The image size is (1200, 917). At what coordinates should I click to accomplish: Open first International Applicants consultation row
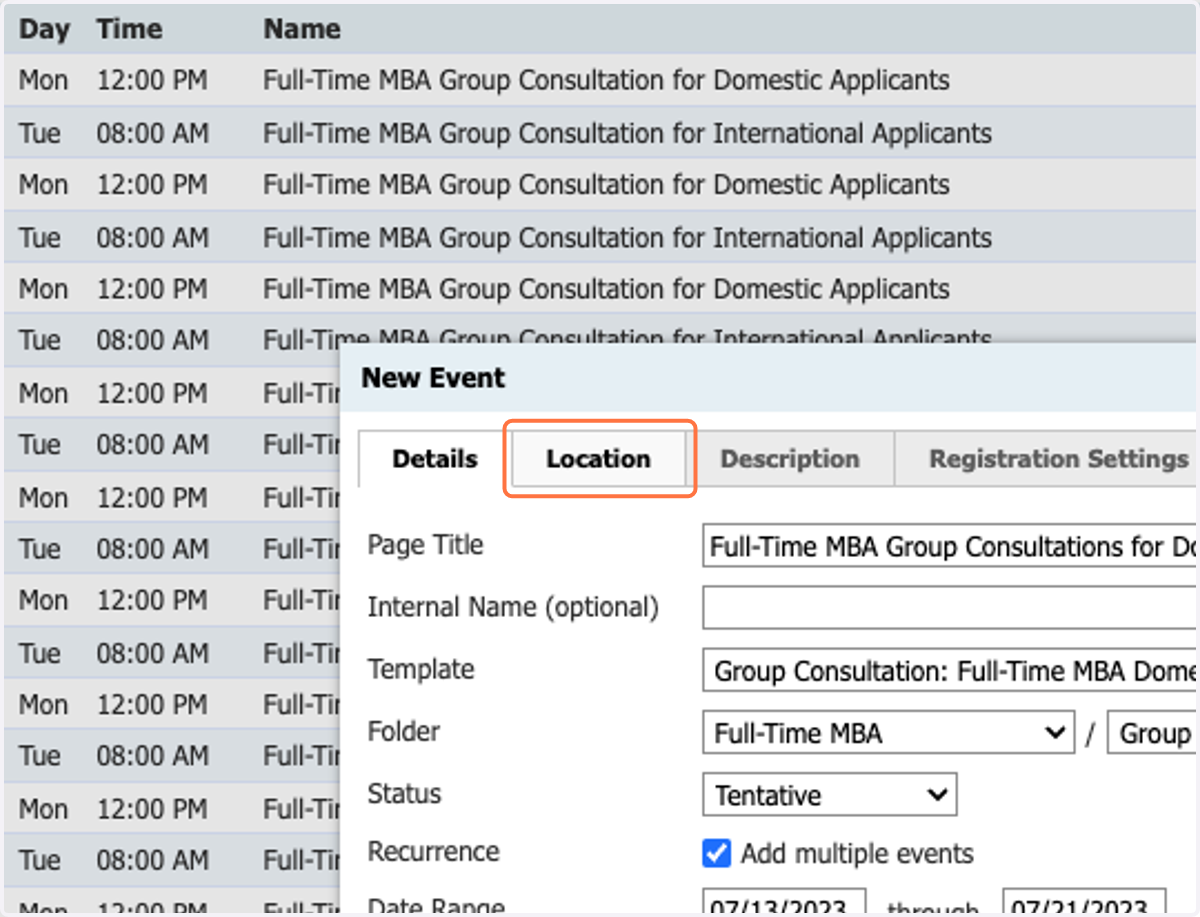point(600,133)
